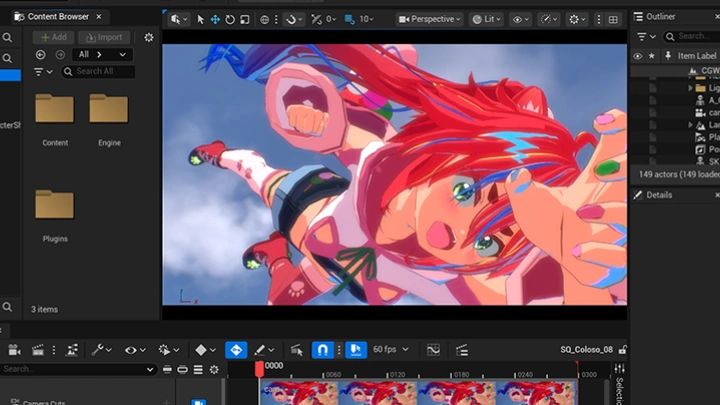Click the second search magnifier in left sidebar
Screen dimensions: 720x405
click(7, 58)
